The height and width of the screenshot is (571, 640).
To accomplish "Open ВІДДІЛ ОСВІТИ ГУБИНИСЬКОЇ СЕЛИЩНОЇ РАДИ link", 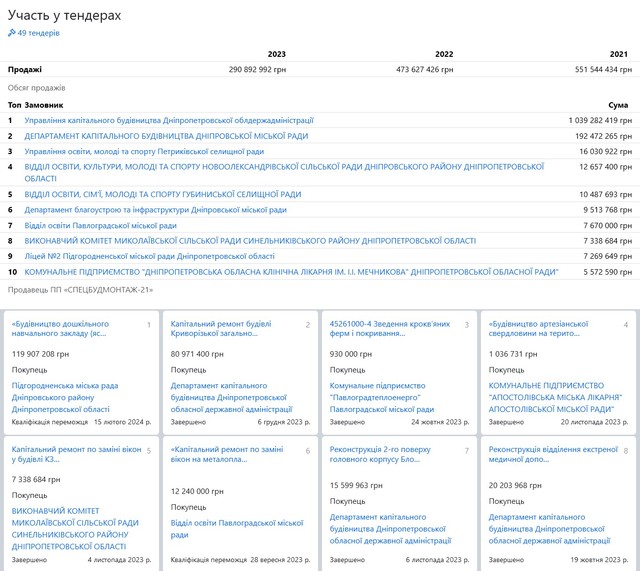I will [163, 194].
